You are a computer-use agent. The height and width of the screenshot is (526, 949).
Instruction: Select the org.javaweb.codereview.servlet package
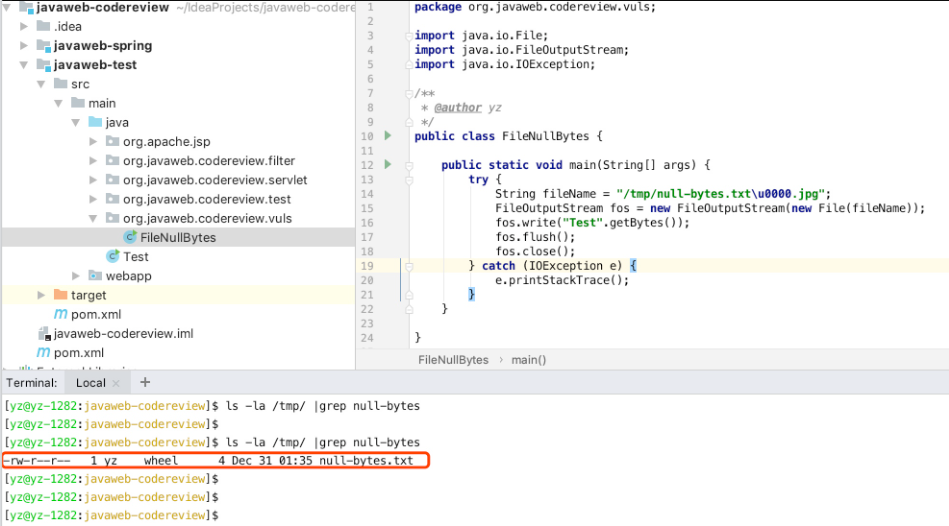click(x=215, y=180)
